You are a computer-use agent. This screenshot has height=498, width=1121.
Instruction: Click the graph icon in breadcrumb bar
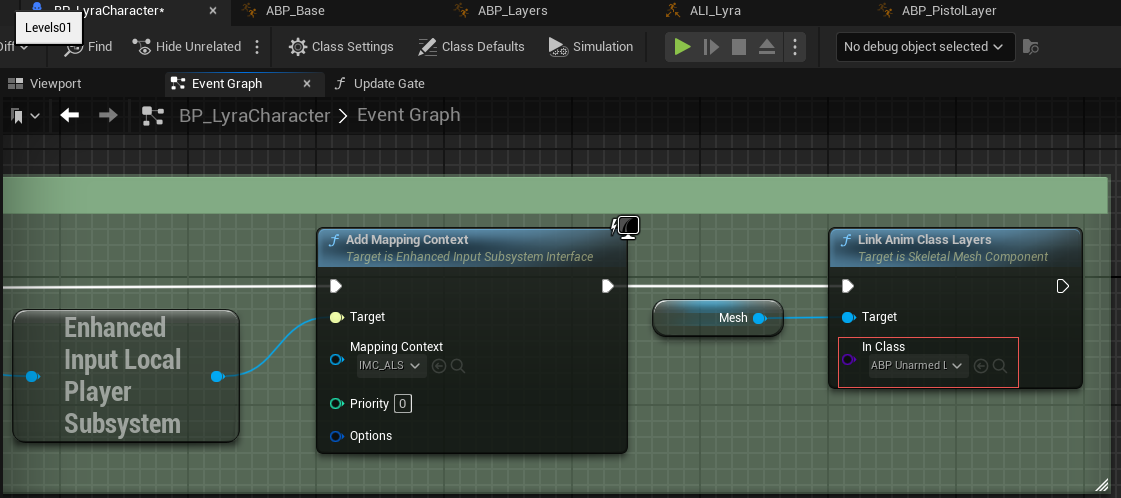(152, 116)
